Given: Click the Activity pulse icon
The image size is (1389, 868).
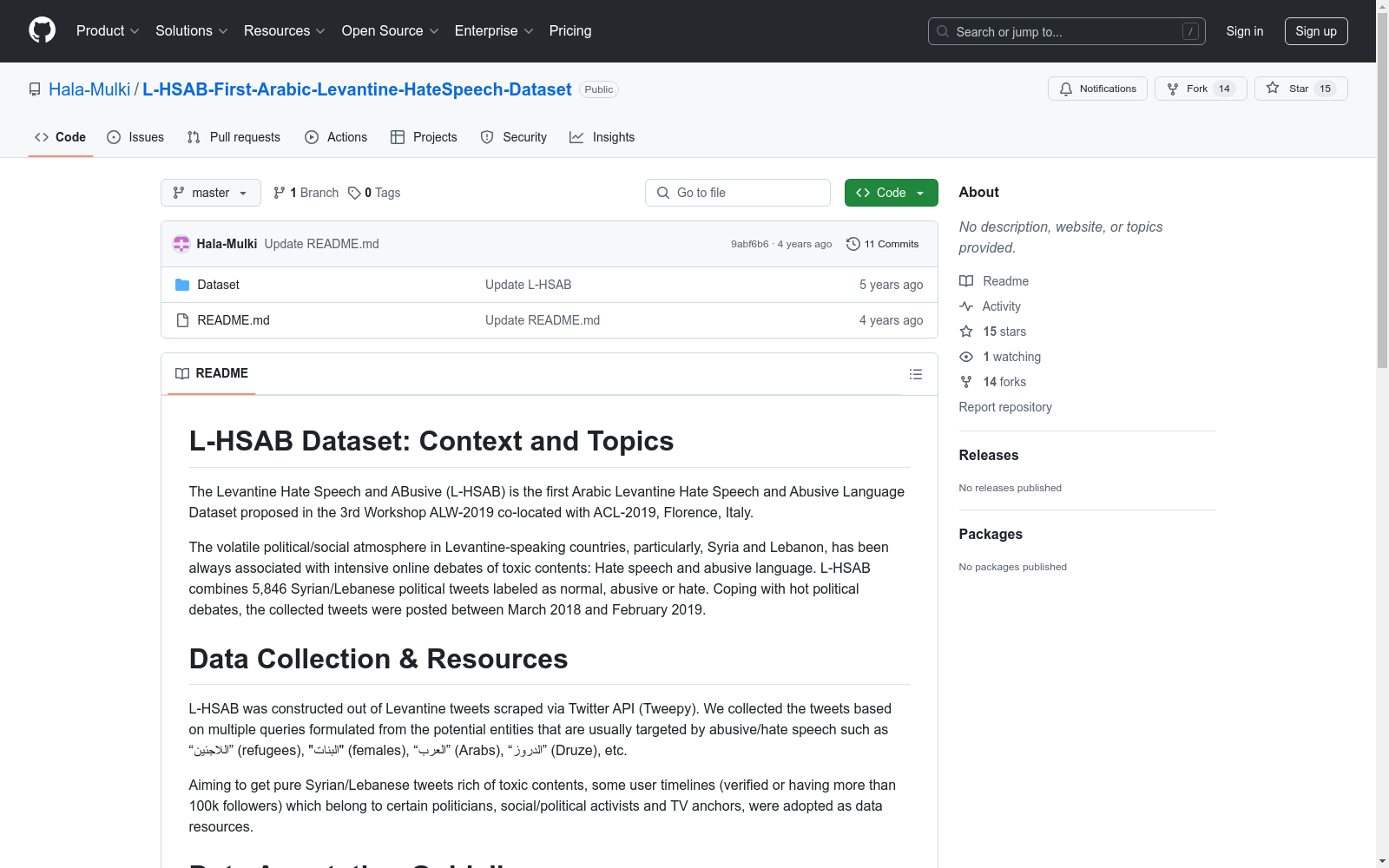Looking at the screenshot, I should point(966,306).
